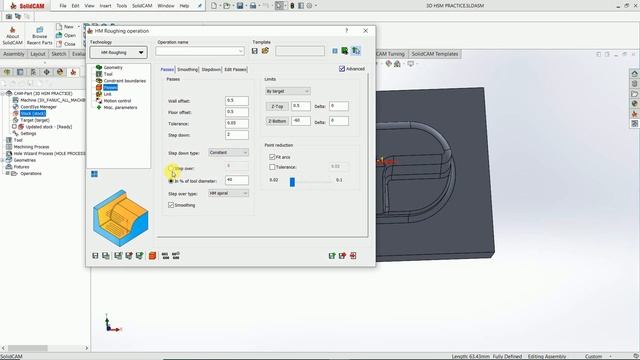Click the Save icon in the SolidWorks top toolbar
640x360 pixels.
click(x=240, y=6)
